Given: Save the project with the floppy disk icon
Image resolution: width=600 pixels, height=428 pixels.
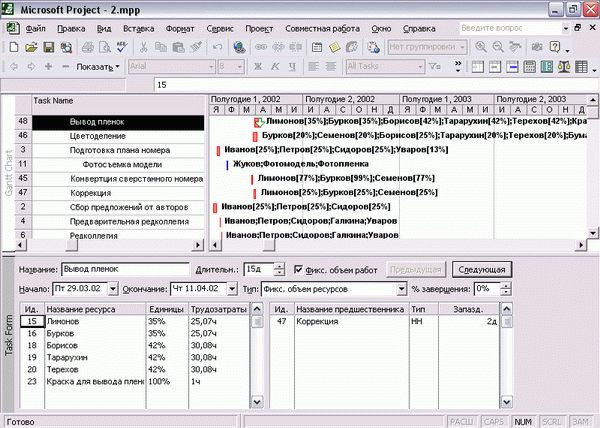Looking at the screenshot, I should tap(49, 47).
